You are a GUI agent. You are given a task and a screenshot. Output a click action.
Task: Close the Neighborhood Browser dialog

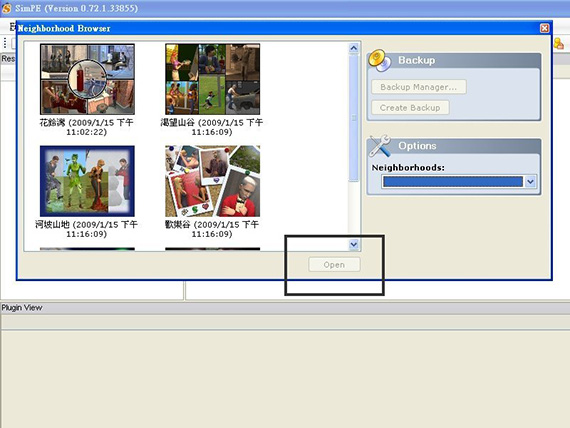(x=544, y=28)
